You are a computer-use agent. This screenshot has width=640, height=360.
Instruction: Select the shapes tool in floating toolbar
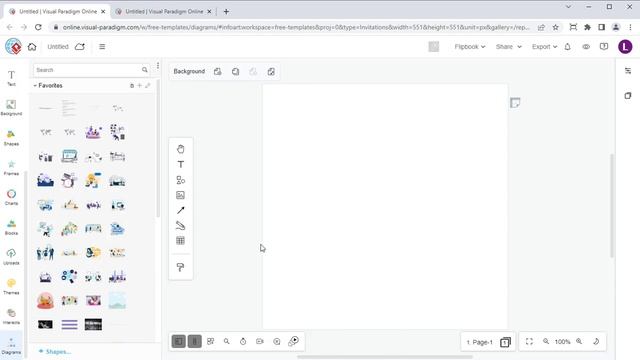[180, 180]
